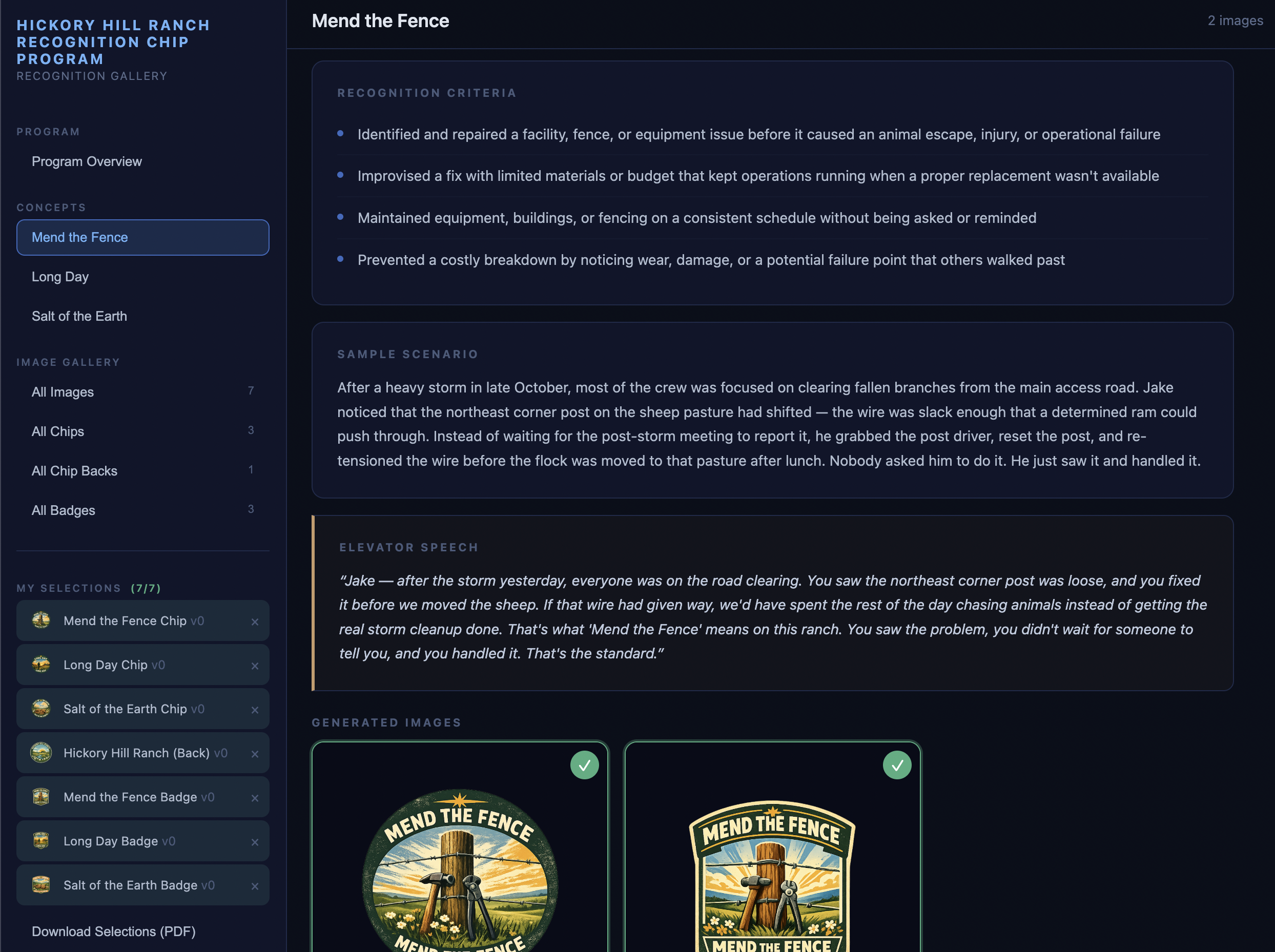Open the All Images gallery

coord(62,392)
